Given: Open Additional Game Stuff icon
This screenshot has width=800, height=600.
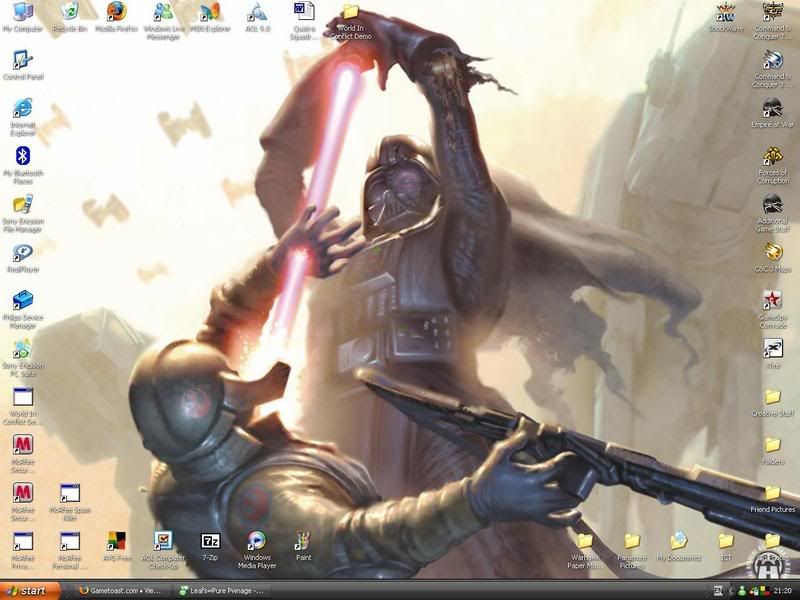Looking at the screenshot, I should [x=772, y=213].
